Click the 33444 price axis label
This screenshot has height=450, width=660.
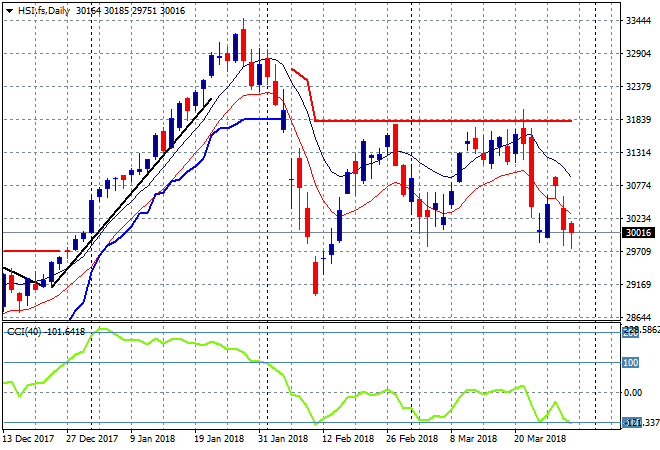tap(638, 21)
